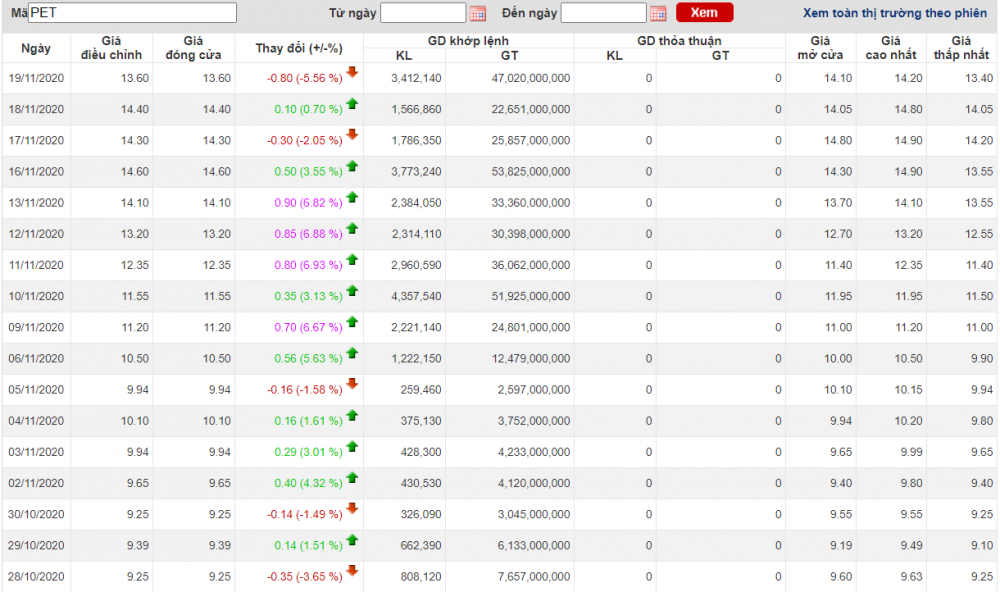Click the green up arrow on 16/11/2020 row

(x=352, y=165)
